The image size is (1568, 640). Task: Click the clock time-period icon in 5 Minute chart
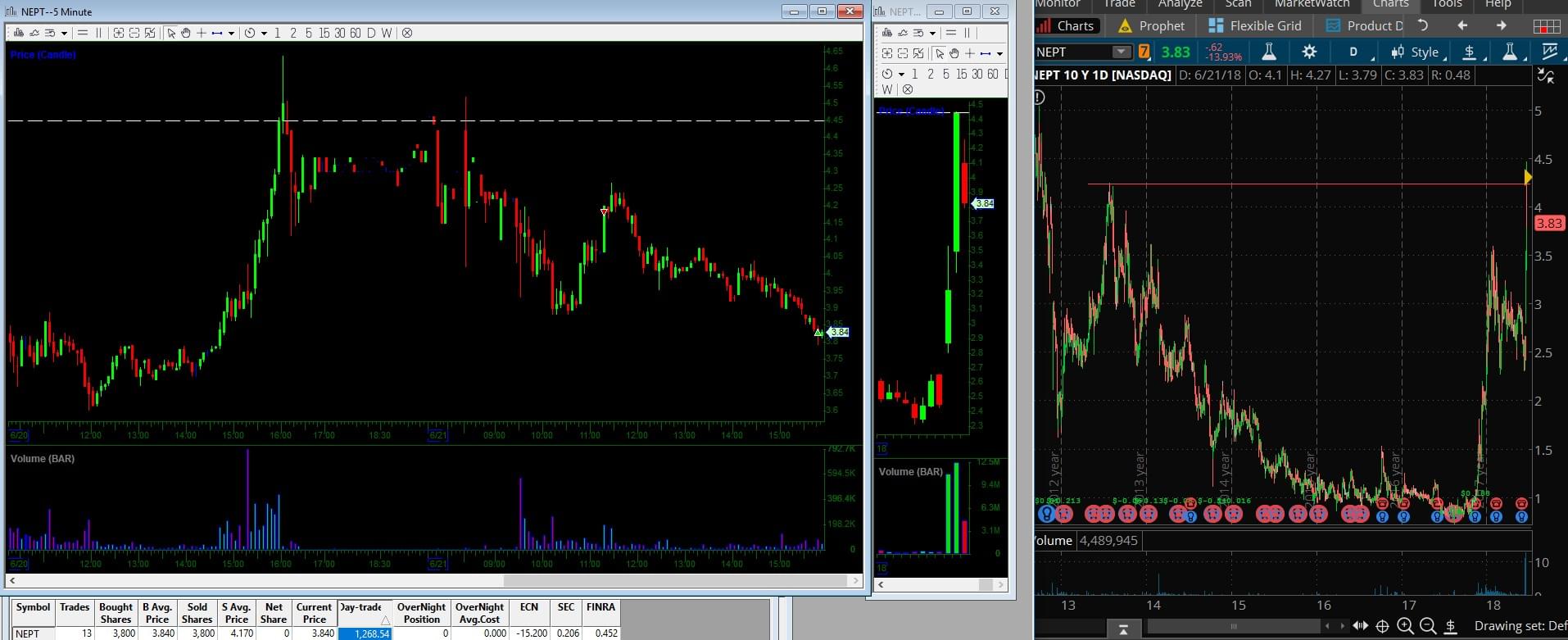(x=250, y=33)
